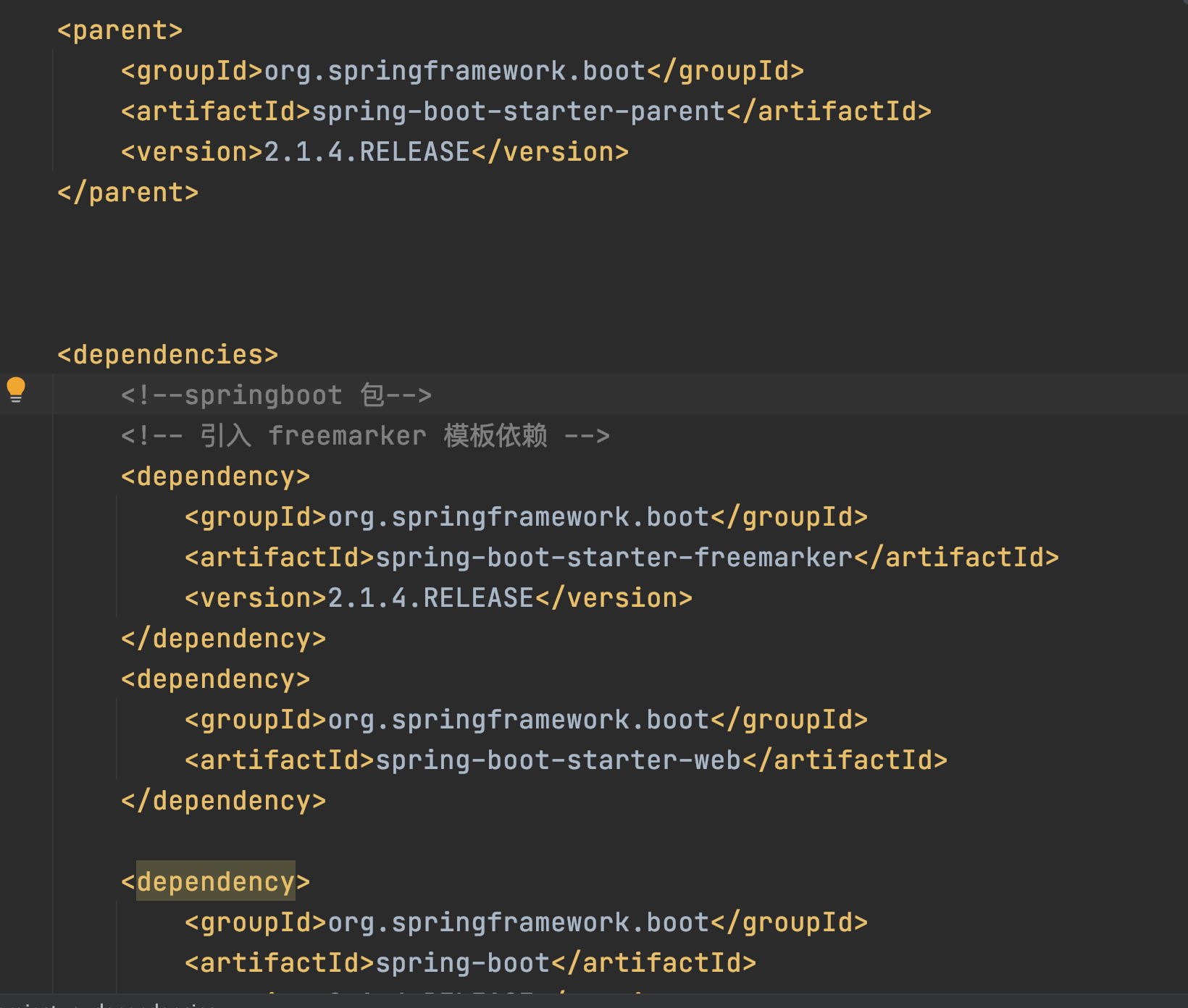The height and width of the screenshot is (1008, 1188).
Task: Click groupId line above artifactId spring-boot
Action: coord(527,923)
